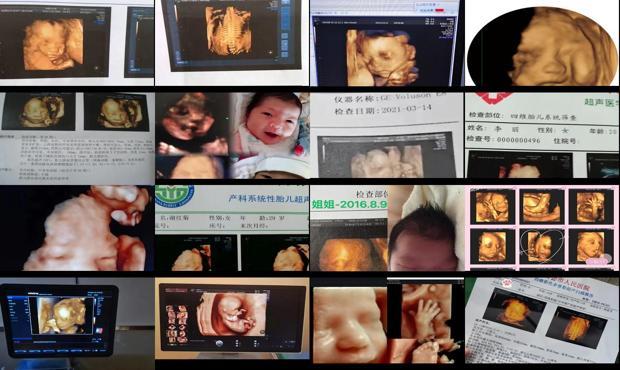Click the green hospital logo on obstetric report
Viewport: 620px width, 370px height.
point(173,195)
